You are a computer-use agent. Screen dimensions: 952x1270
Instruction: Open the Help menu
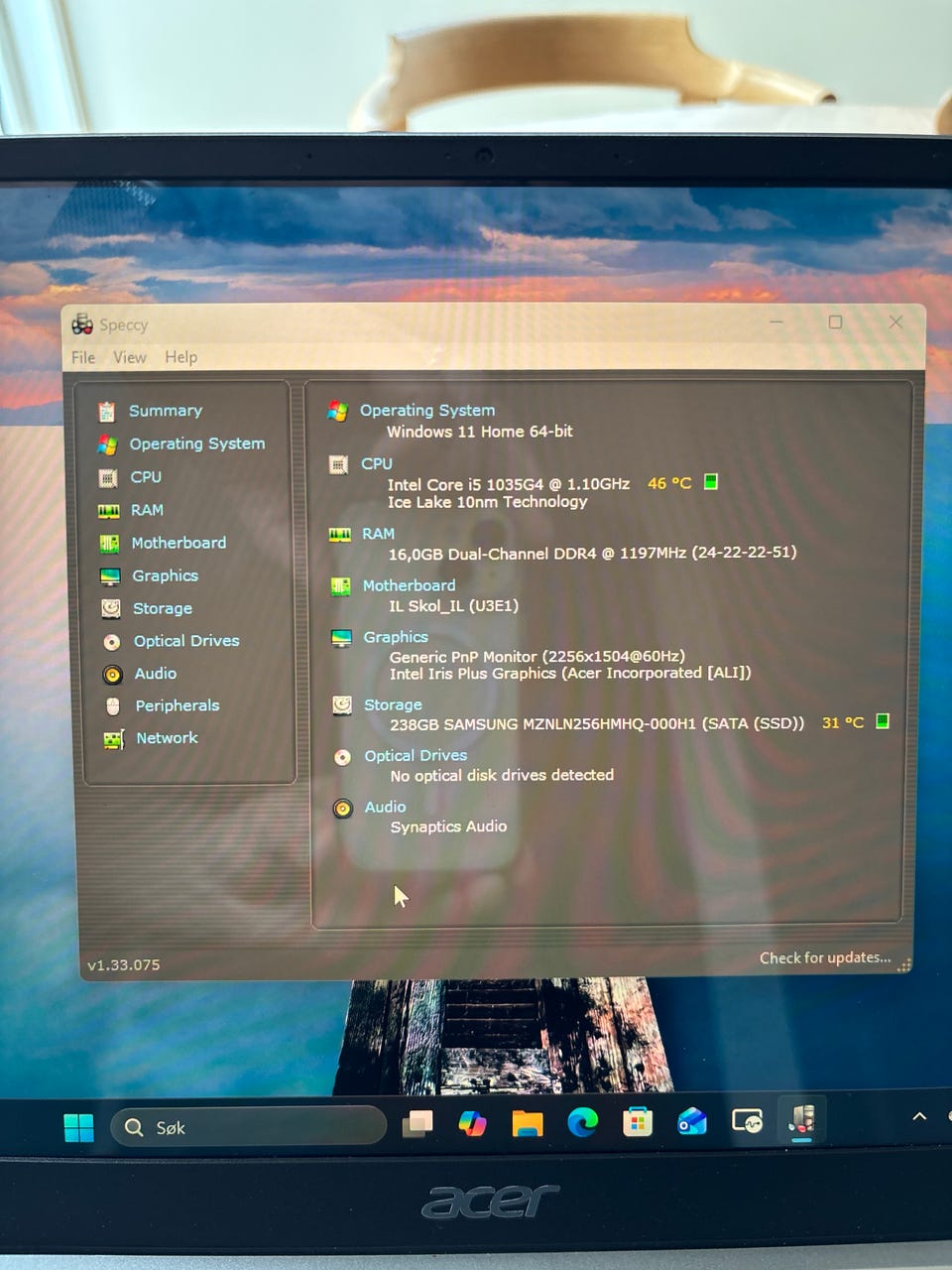coord(180,357)
